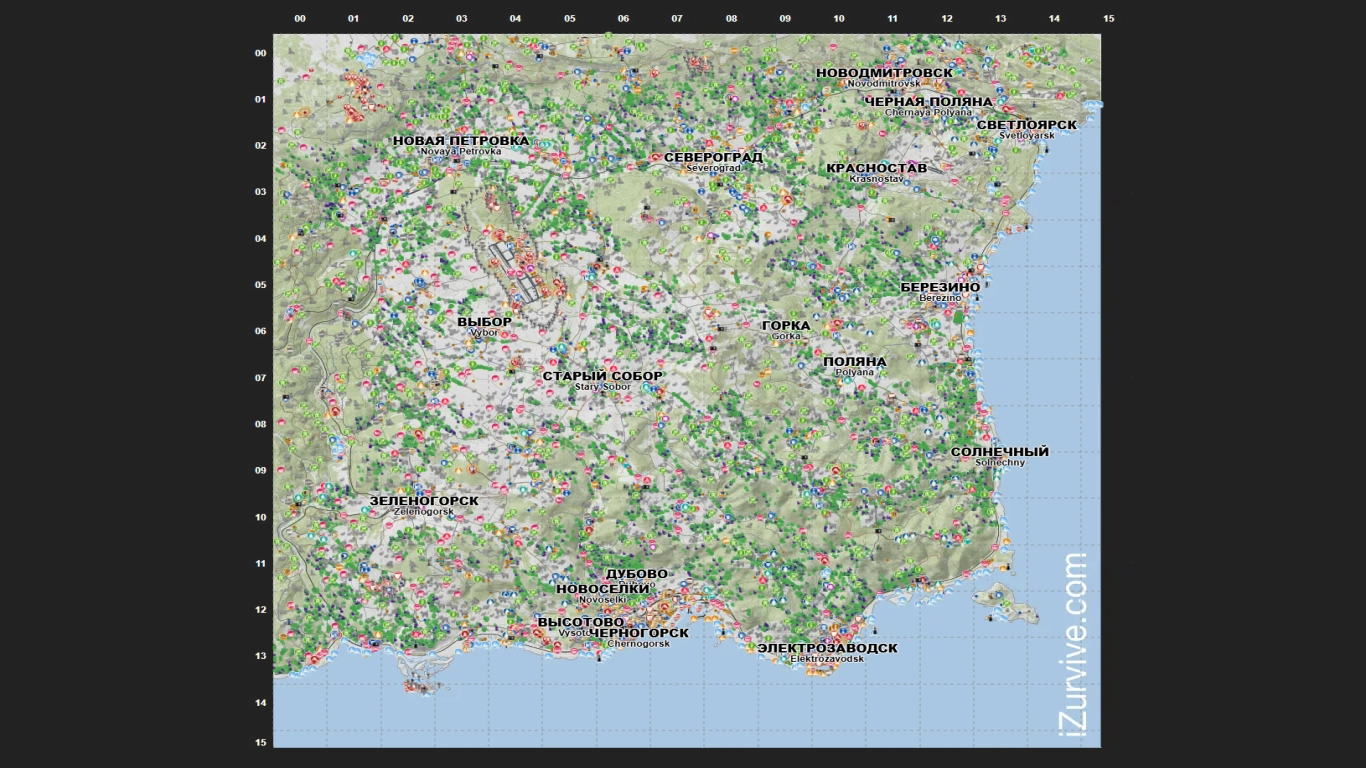Click the ГОРКА town label
1366x768 pixels.
tap(786, 326)
